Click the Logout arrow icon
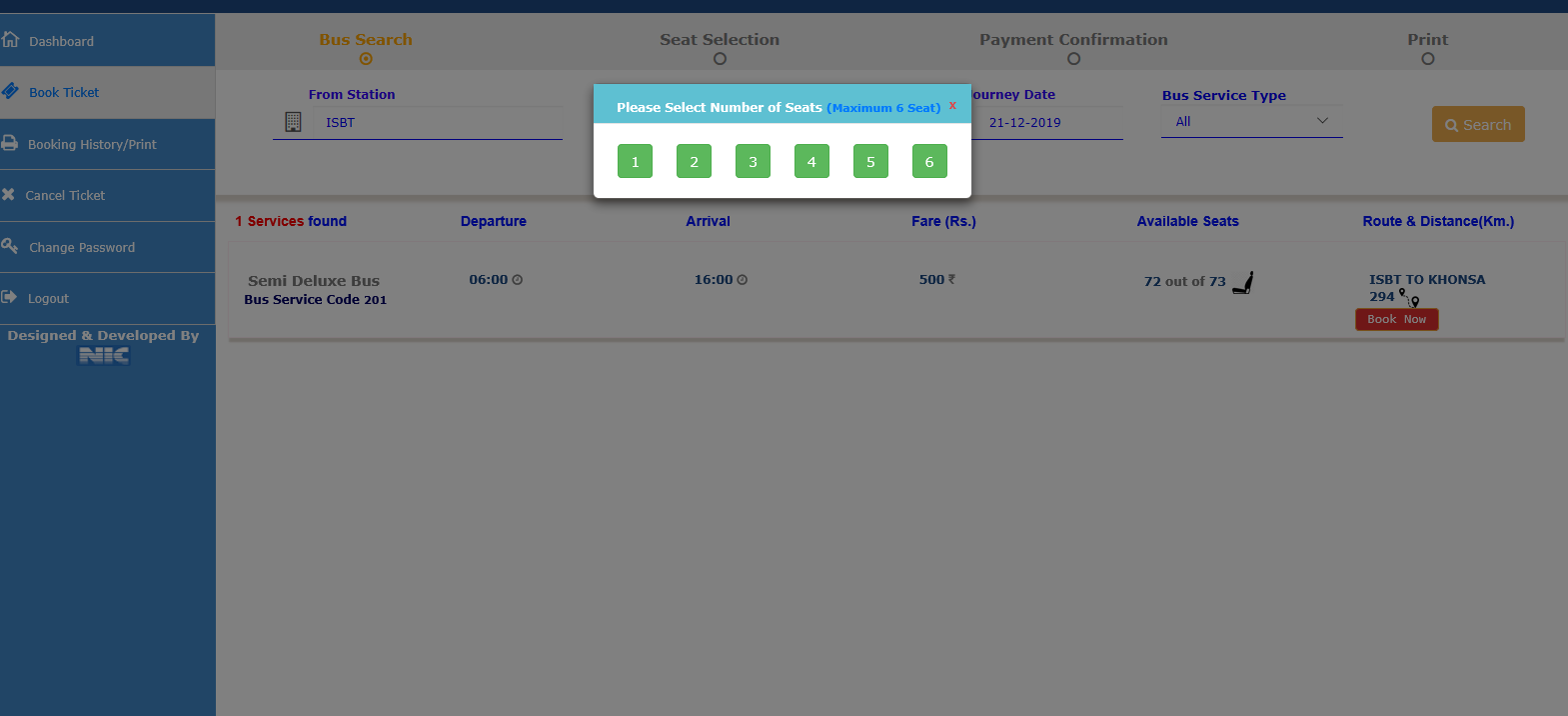 10,297
